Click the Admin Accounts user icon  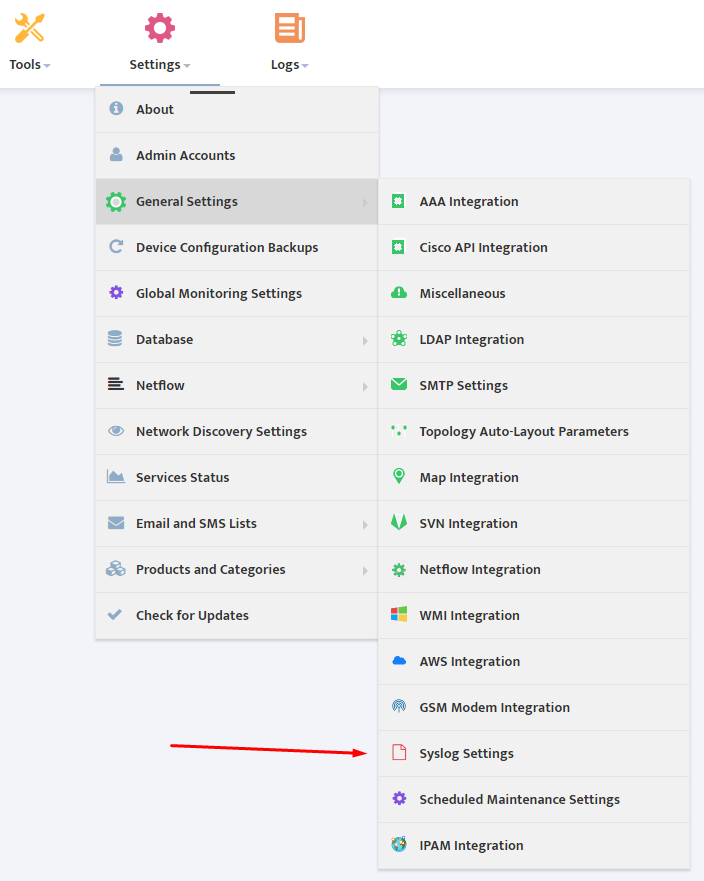click(x=116, y=155)
